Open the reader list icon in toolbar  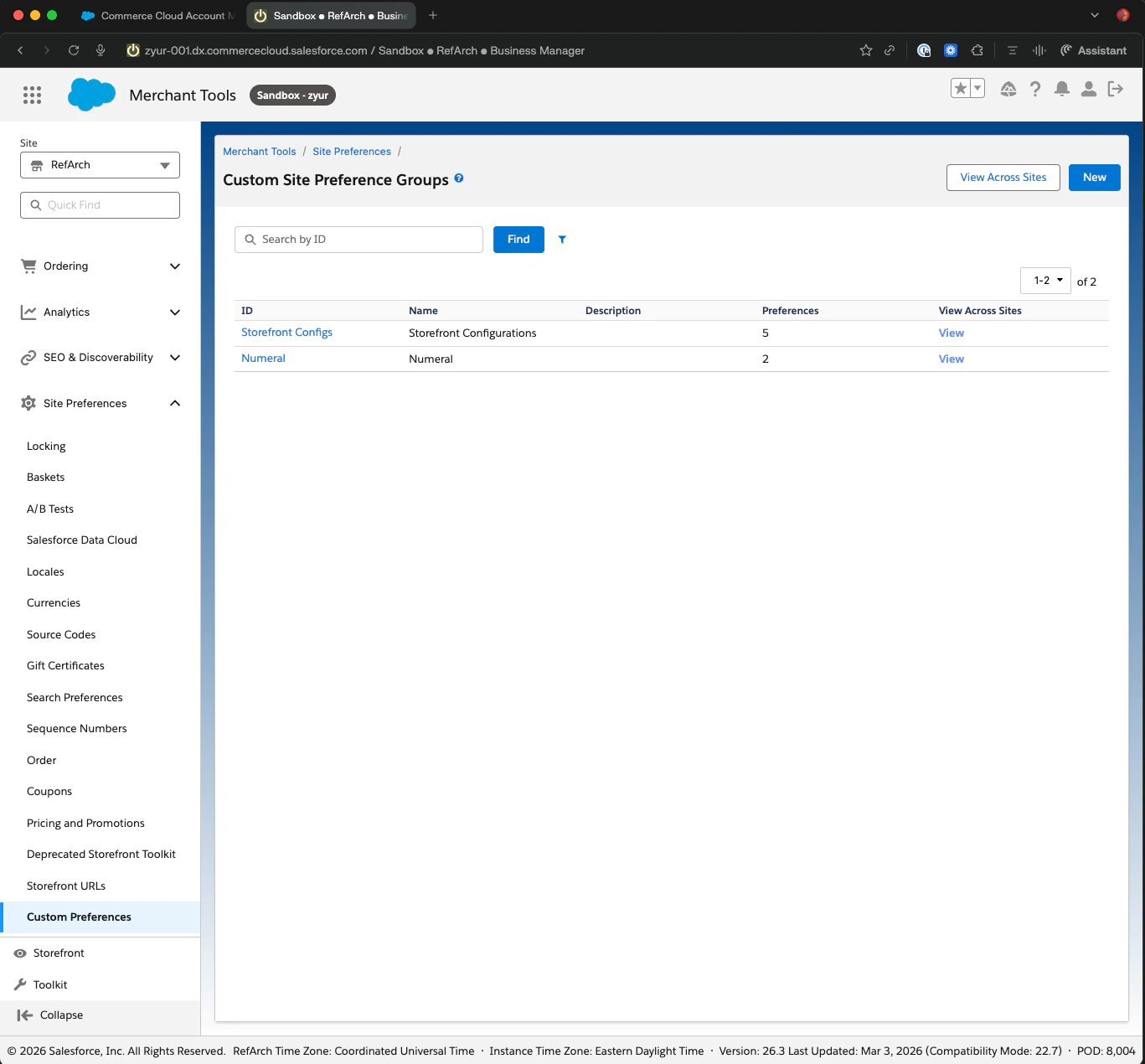click(1012, 50)
